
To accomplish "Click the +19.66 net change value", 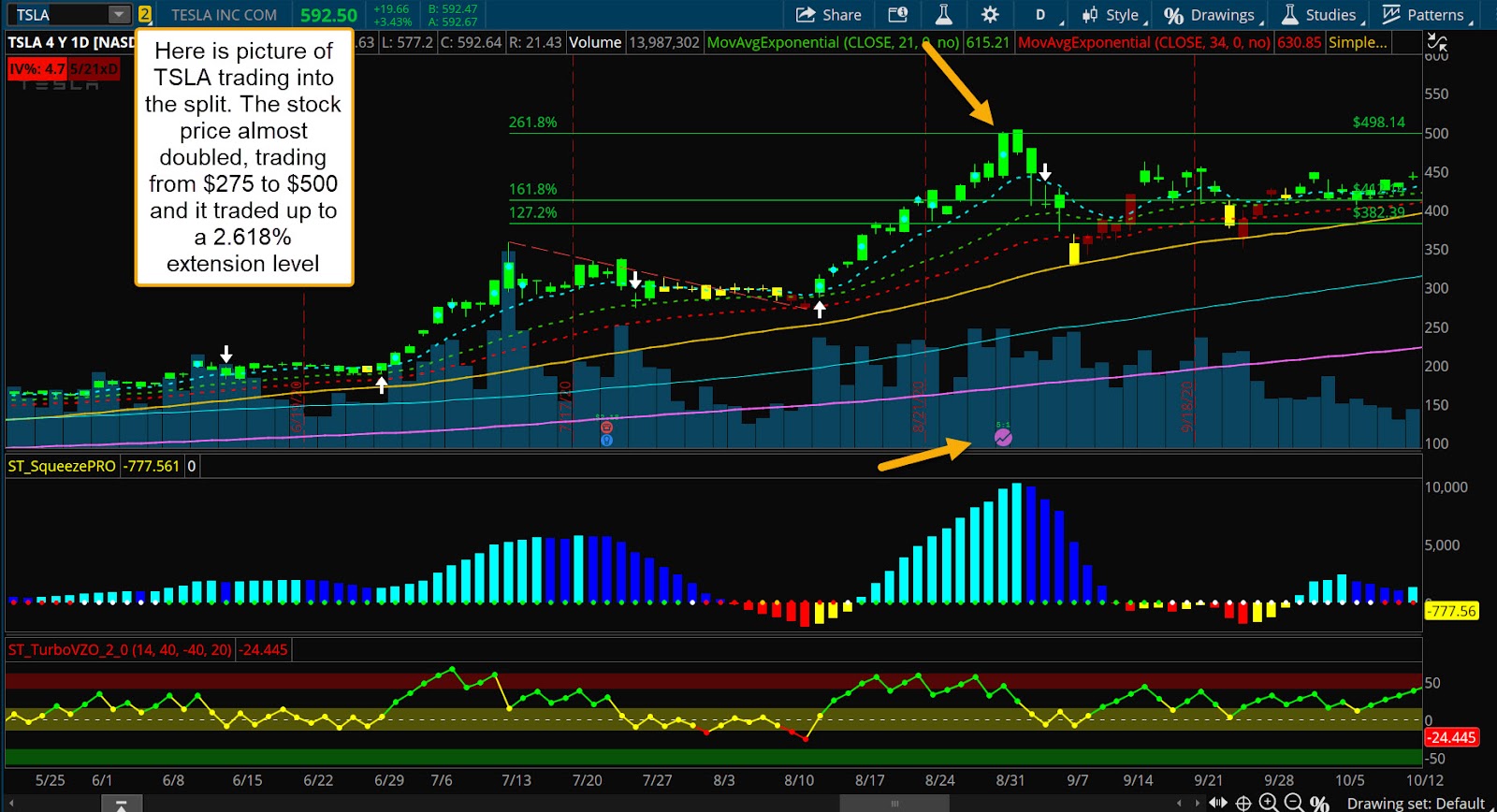I will 391,9.
